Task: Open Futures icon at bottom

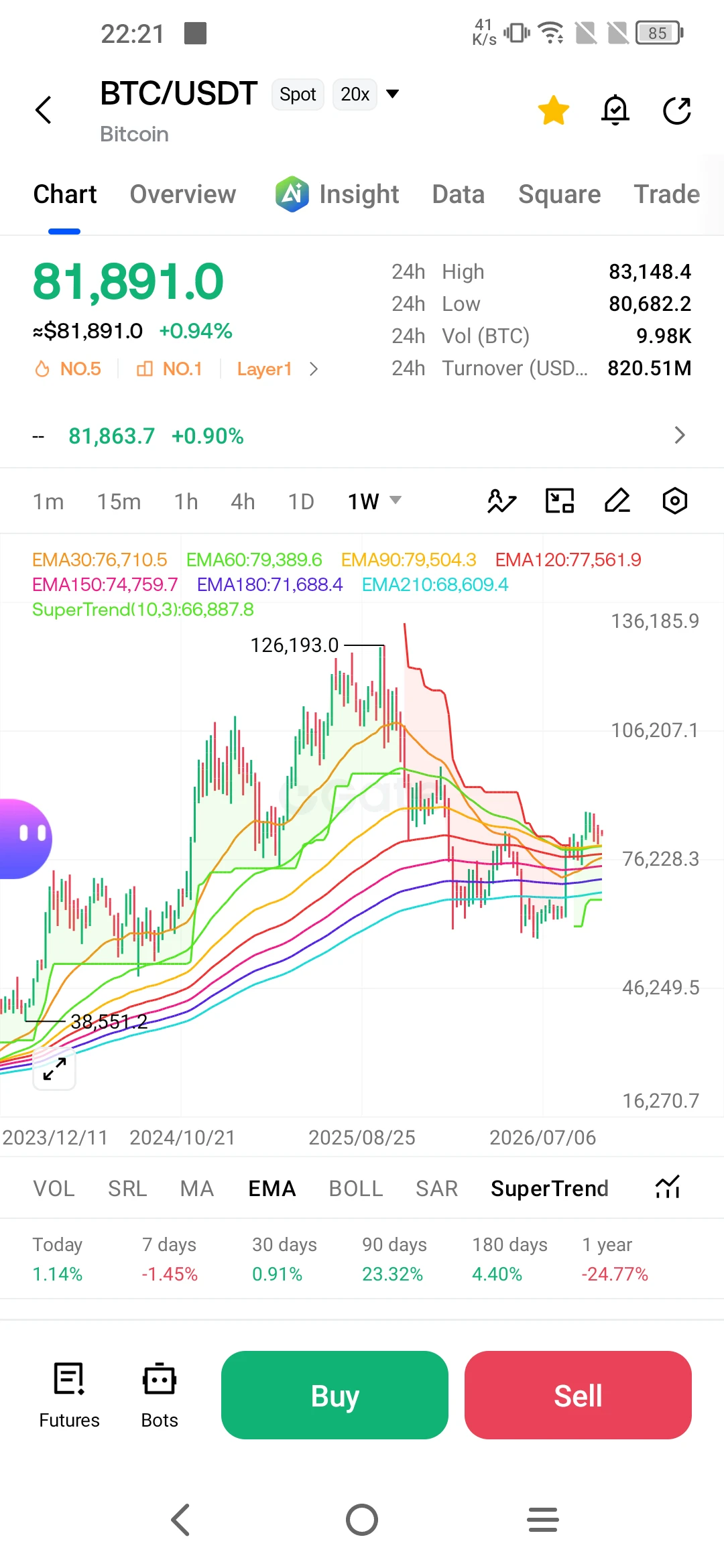Action: click(69, 1396)
